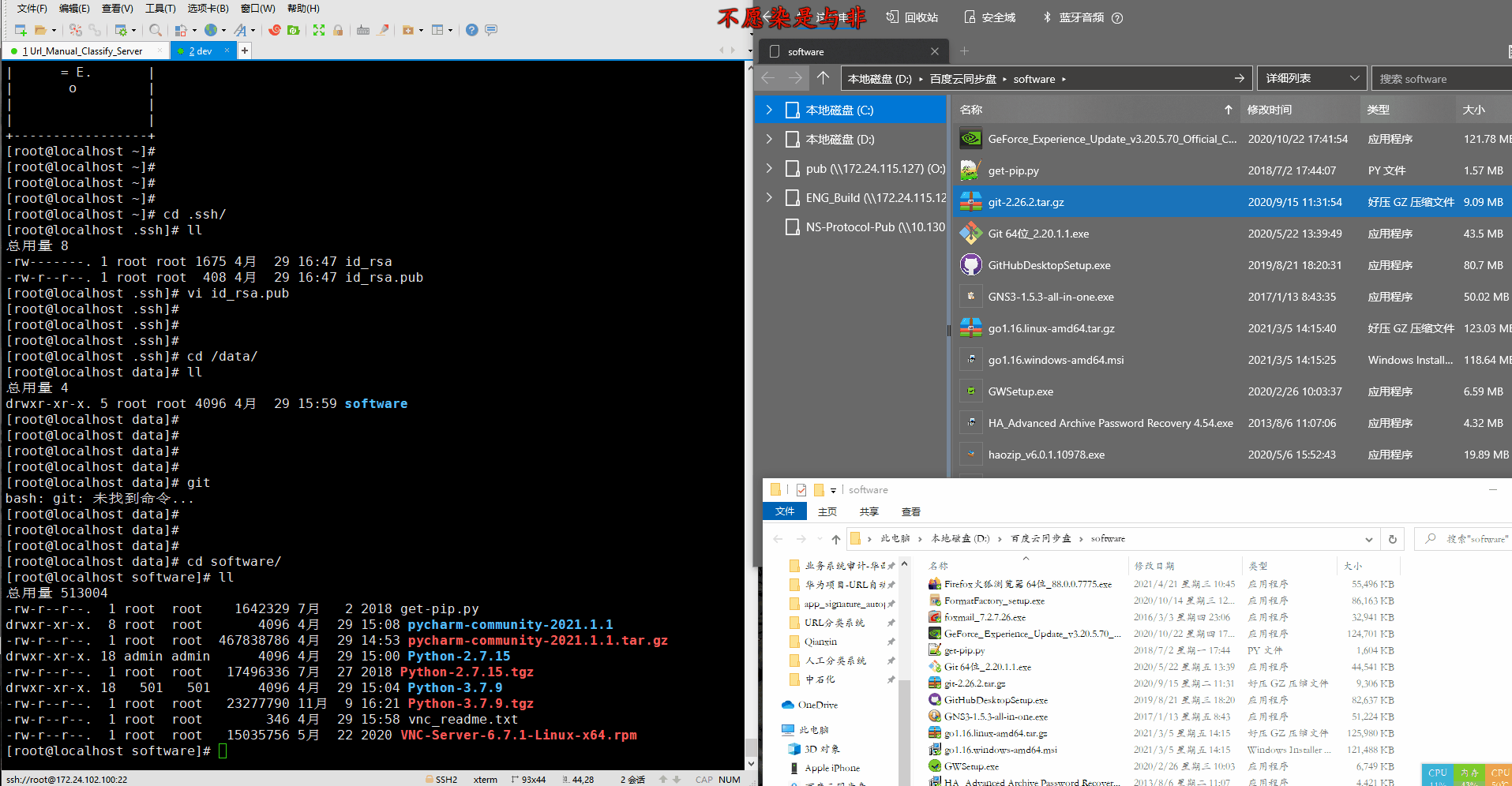
Task: Click refresh icon in Explorer address bar
Action: pyautogui.click(x=1393, y=539)
